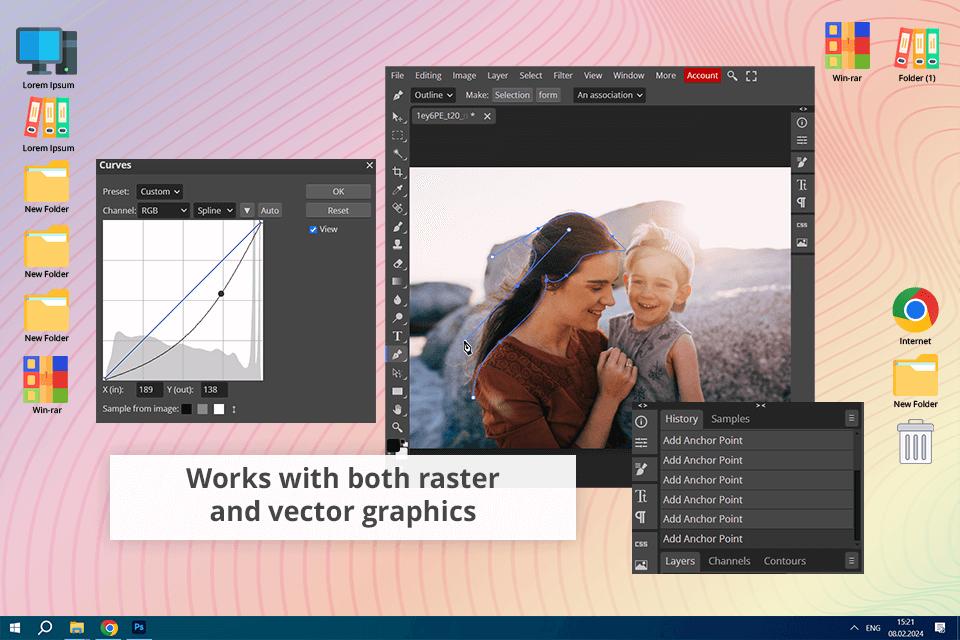Image resolution: width=960 pixels, height=640 pixels.
Task: Select the Dodge tool
Action: click(x=397, y=318)
